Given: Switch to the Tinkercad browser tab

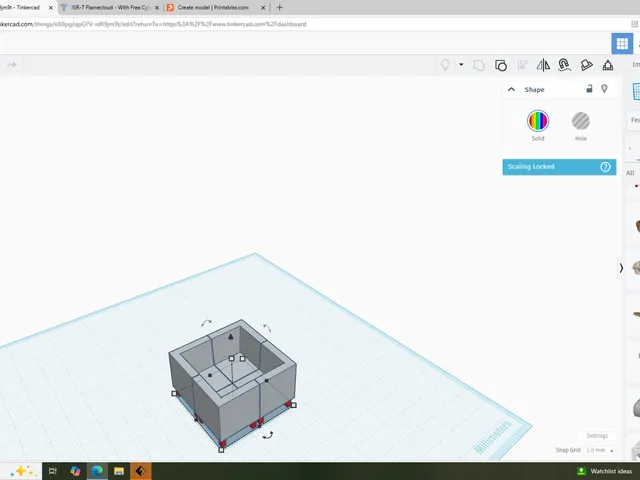Looking at the screenshot, I should 22,7.
